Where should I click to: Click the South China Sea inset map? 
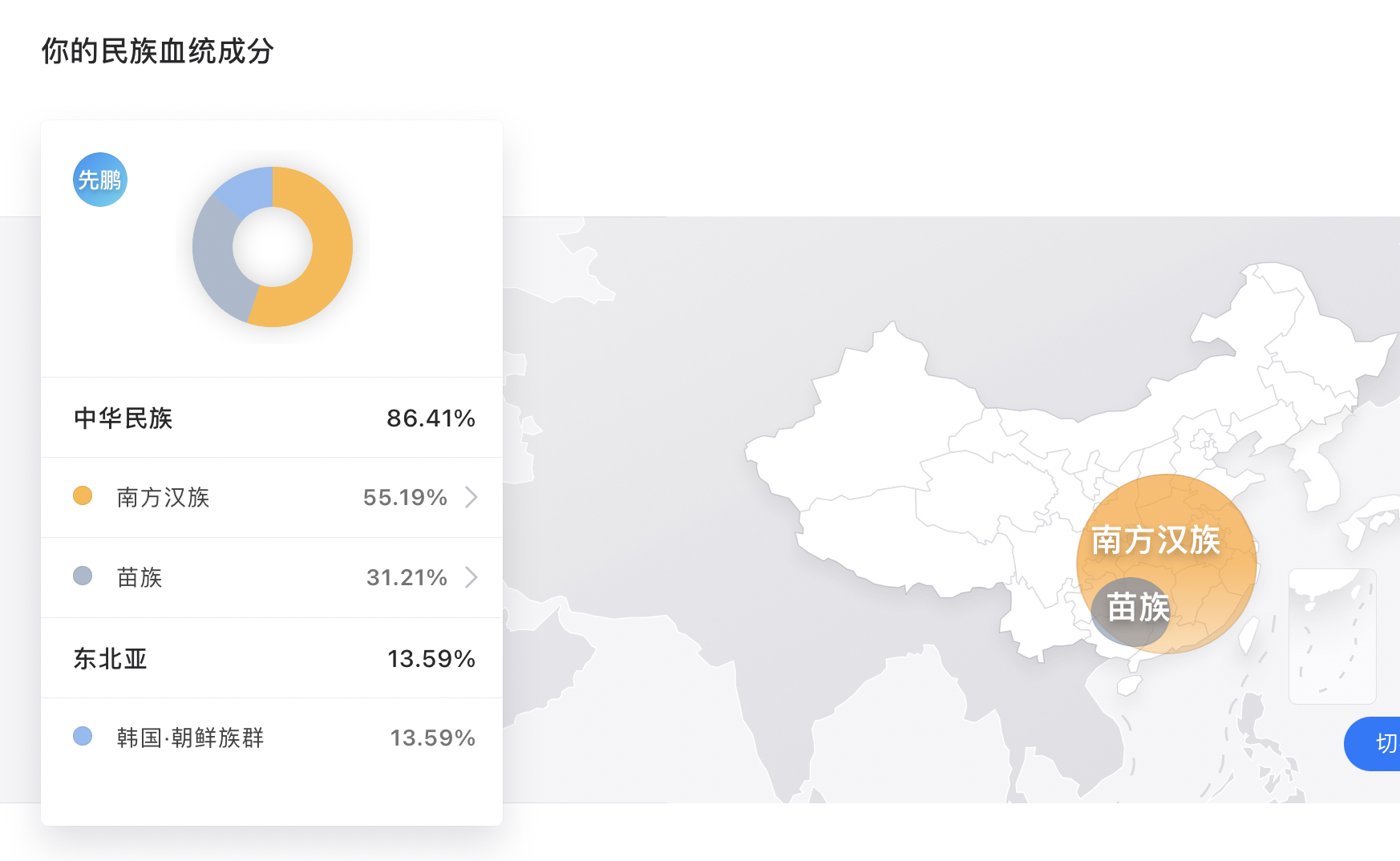coord(1333,637)
